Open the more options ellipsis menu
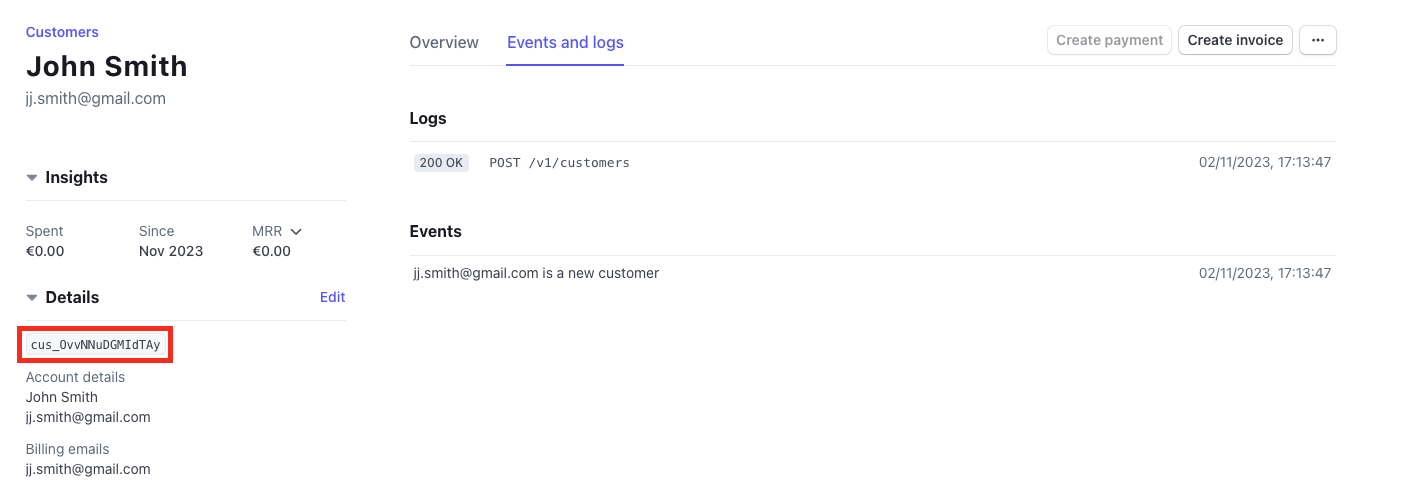Image resolution: width=1421 pixels, height=486 pixels. (1317, 40)
